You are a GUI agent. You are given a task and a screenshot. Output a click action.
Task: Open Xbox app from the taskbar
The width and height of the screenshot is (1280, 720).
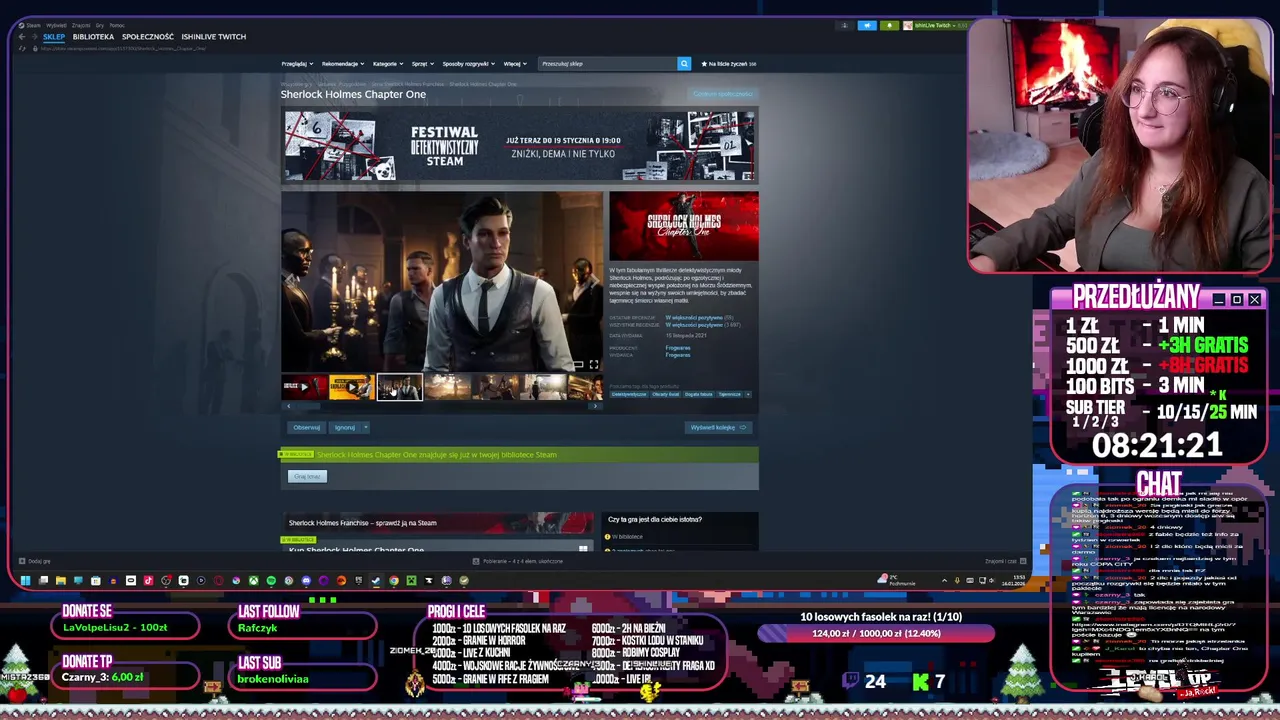(254, 580)
